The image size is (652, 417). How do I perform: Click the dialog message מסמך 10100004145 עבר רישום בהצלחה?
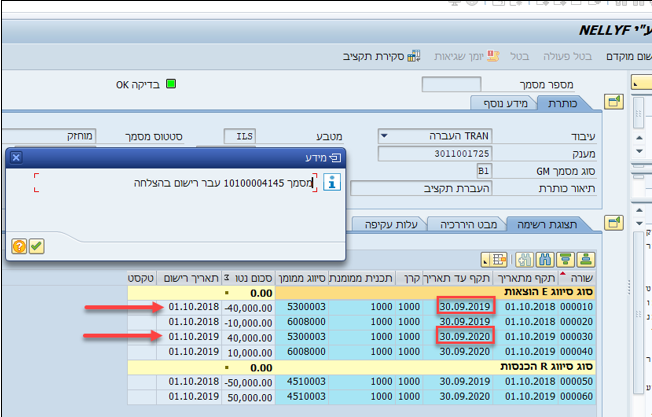(x=222, y=183)
